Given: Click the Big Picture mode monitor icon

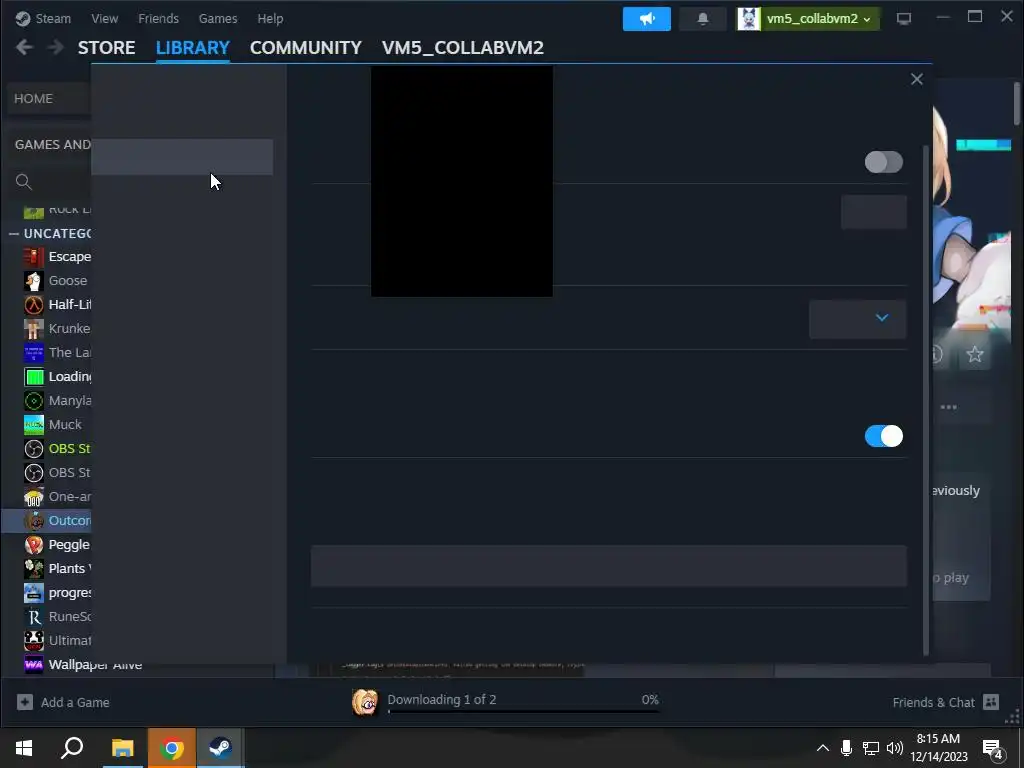Looking at the screenshot, I should click(x=904, y=19).
